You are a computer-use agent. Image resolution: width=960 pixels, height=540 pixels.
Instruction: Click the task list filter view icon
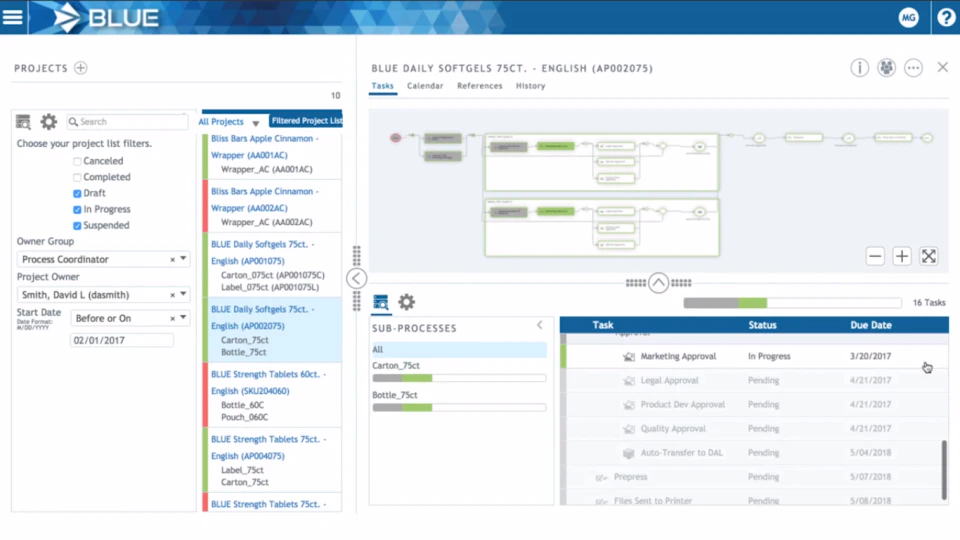(x=381, y=302)
